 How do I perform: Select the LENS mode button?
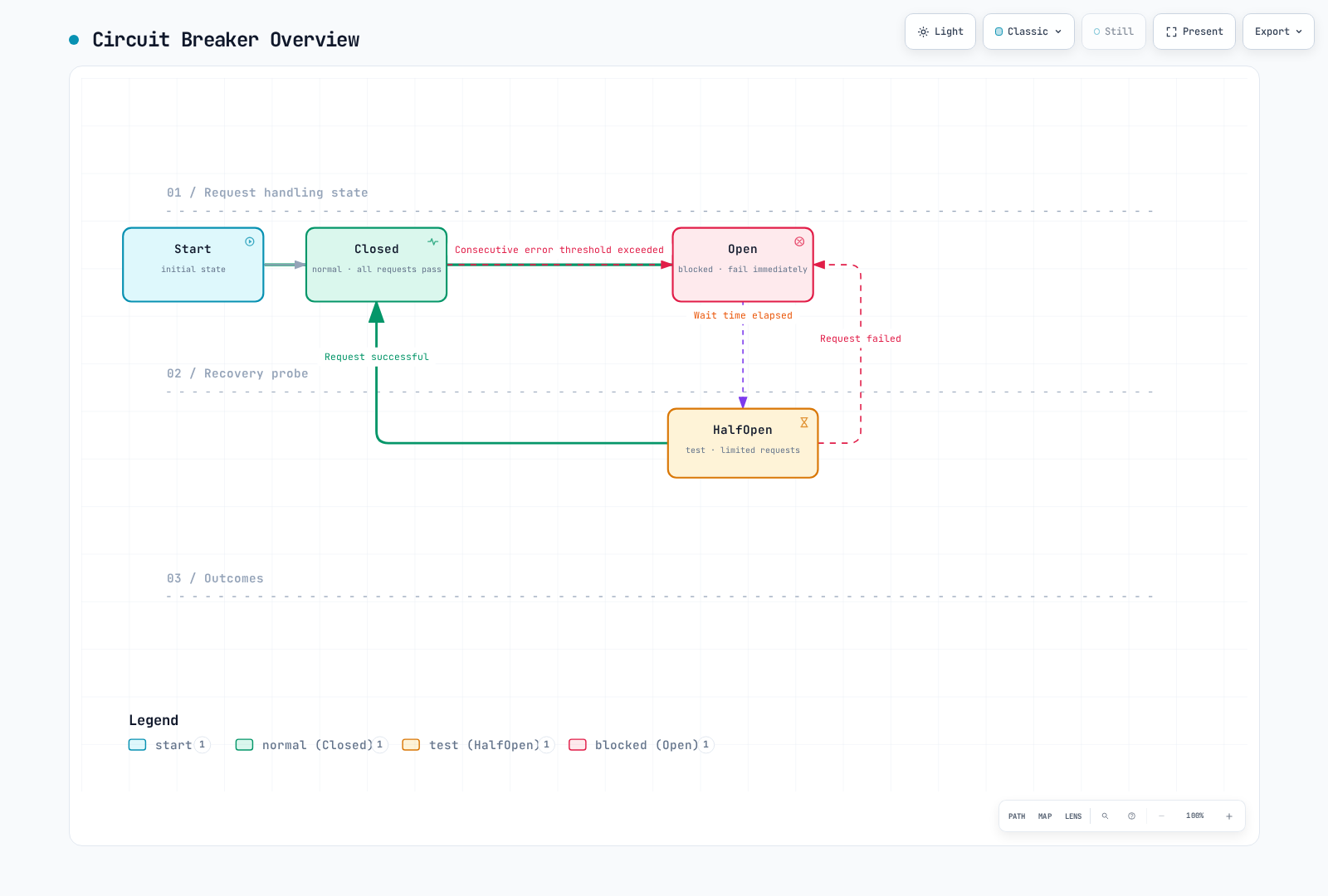1073,816
